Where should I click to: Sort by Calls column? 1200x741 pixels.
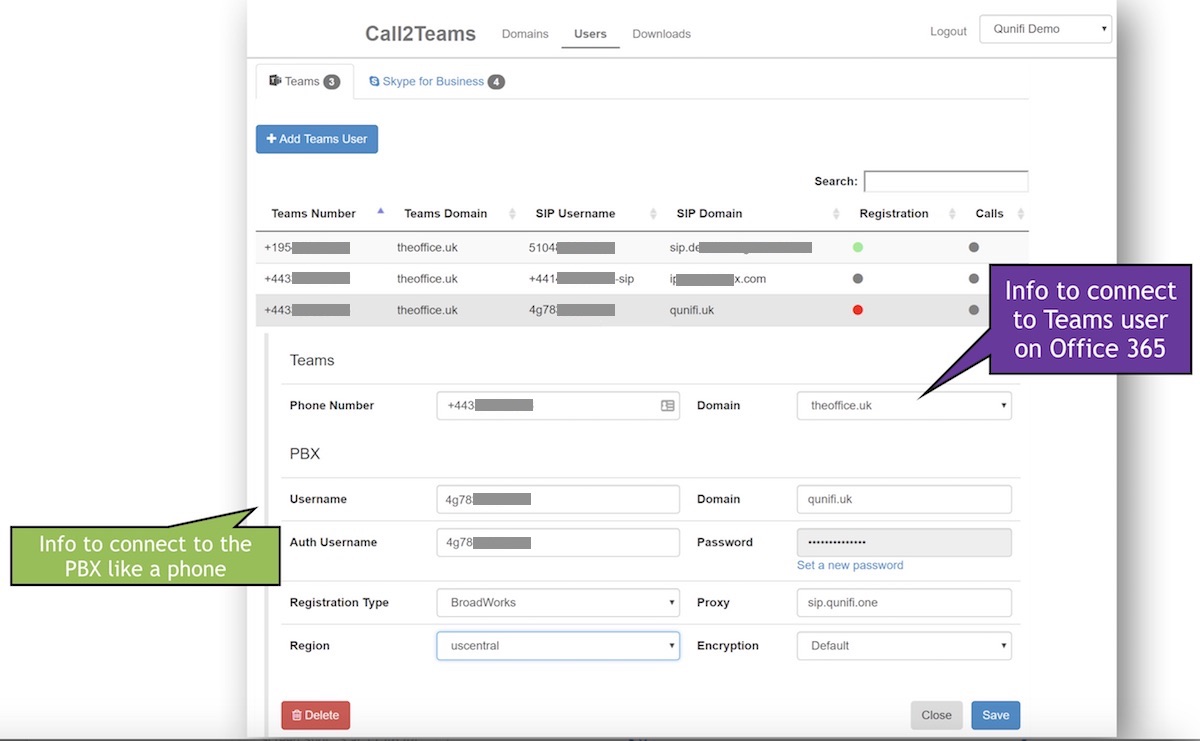pyautogui.click(x=1020, y=214)
